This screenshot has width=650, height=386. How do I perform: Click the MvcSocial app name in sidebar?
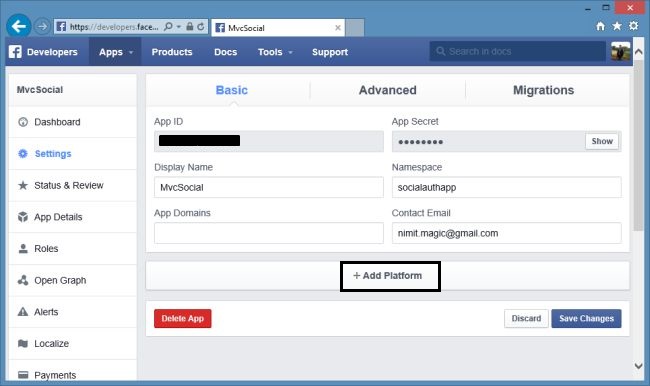pos(40,90)
